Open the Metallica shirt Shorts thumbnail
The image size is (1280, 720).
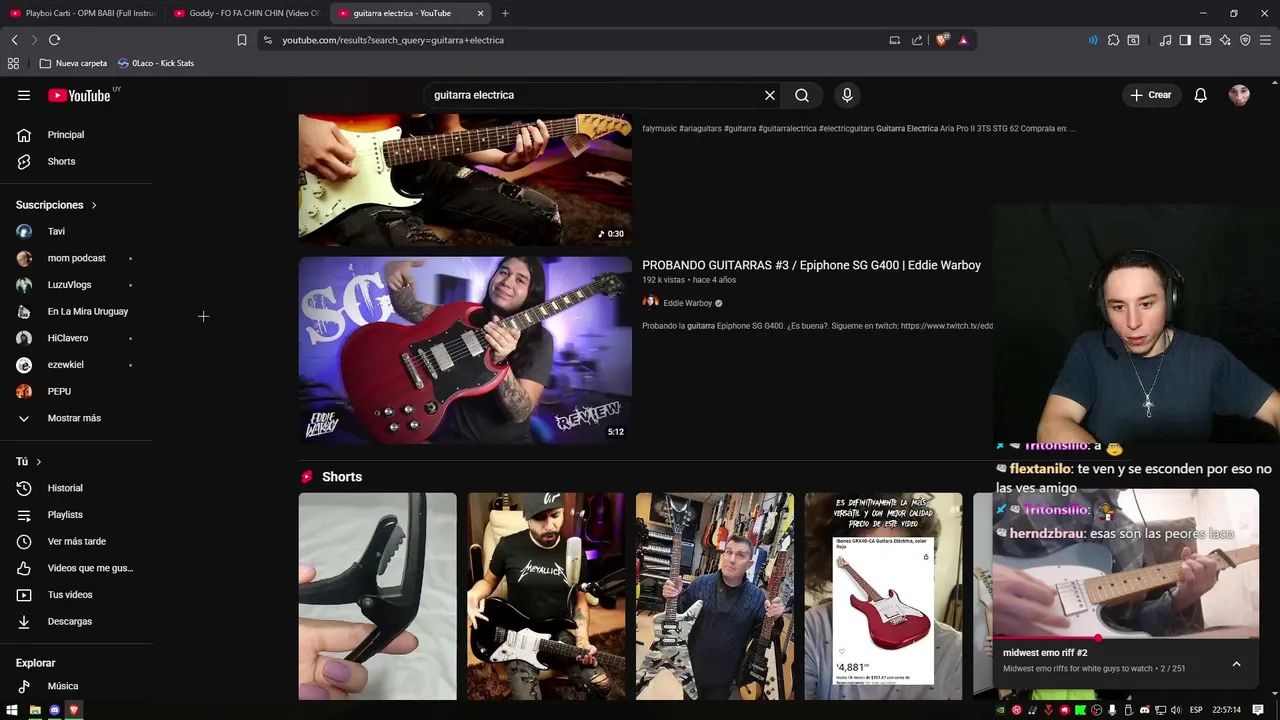pos(546,596)
